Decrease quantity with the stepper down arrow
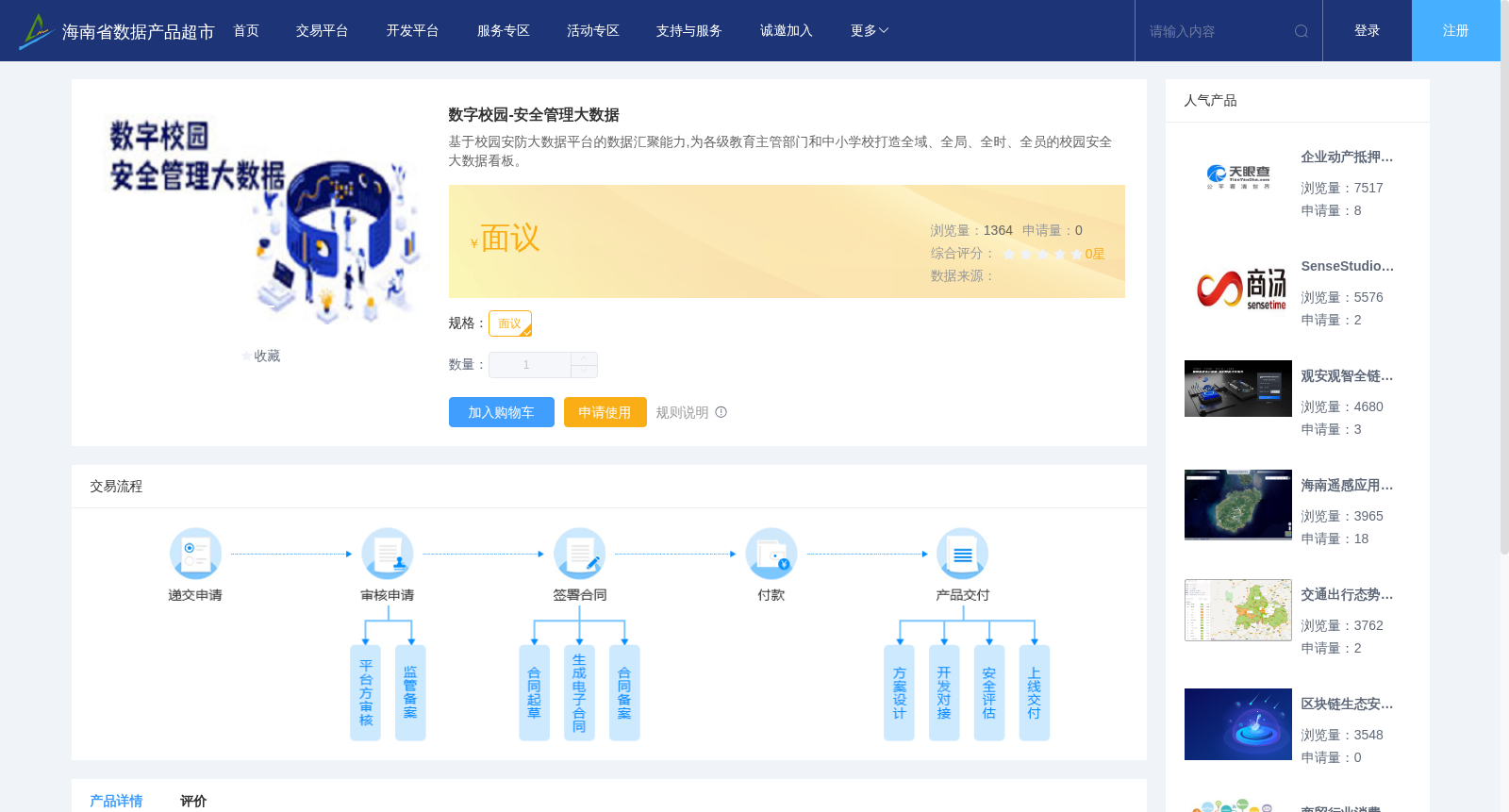The height and width of the screenshot is (812, 1509). (584, 372)
